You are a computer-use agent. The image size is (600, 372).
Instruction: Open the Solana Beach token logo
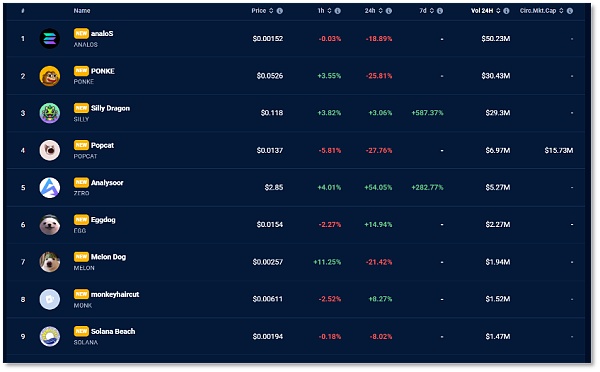(x=50, y=336)
